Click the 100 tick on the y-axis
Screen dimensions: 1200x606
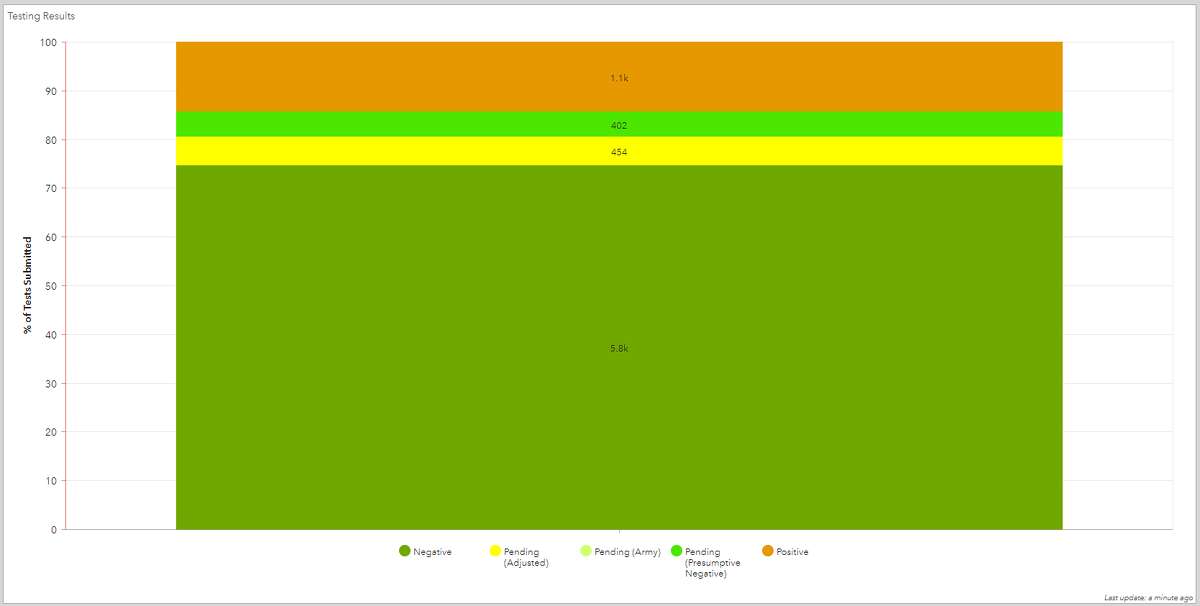coord(48,42)
